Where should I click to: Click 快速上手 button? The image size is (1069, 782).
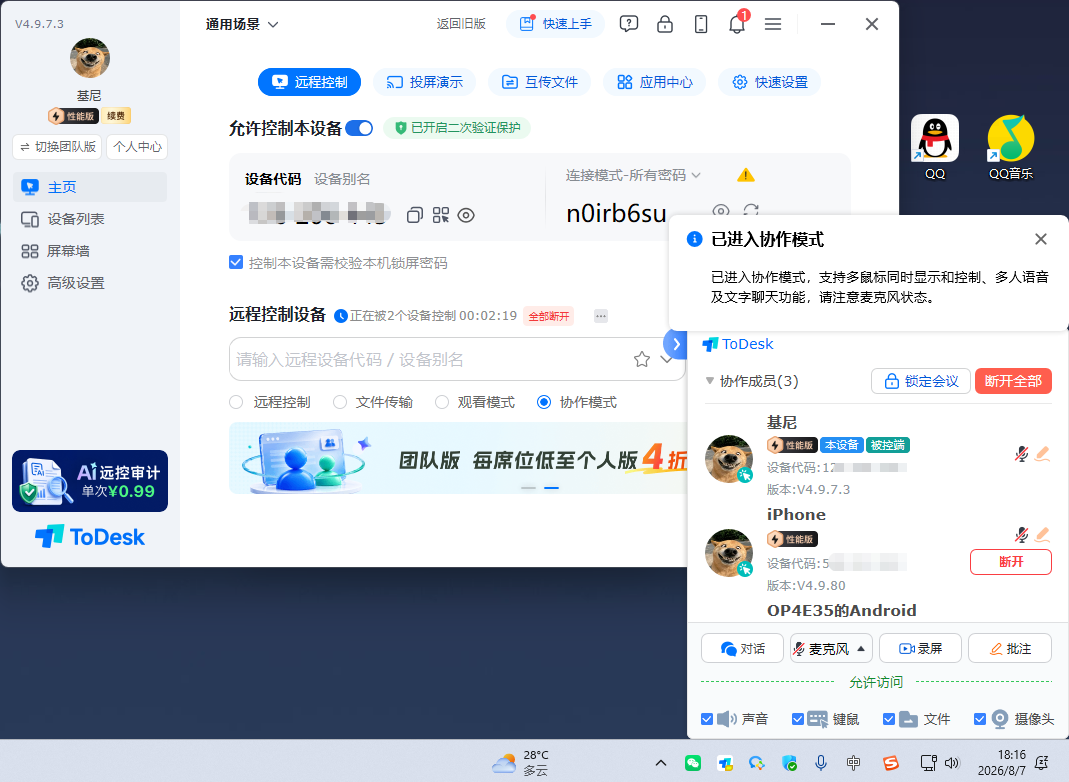pos(555,25)
